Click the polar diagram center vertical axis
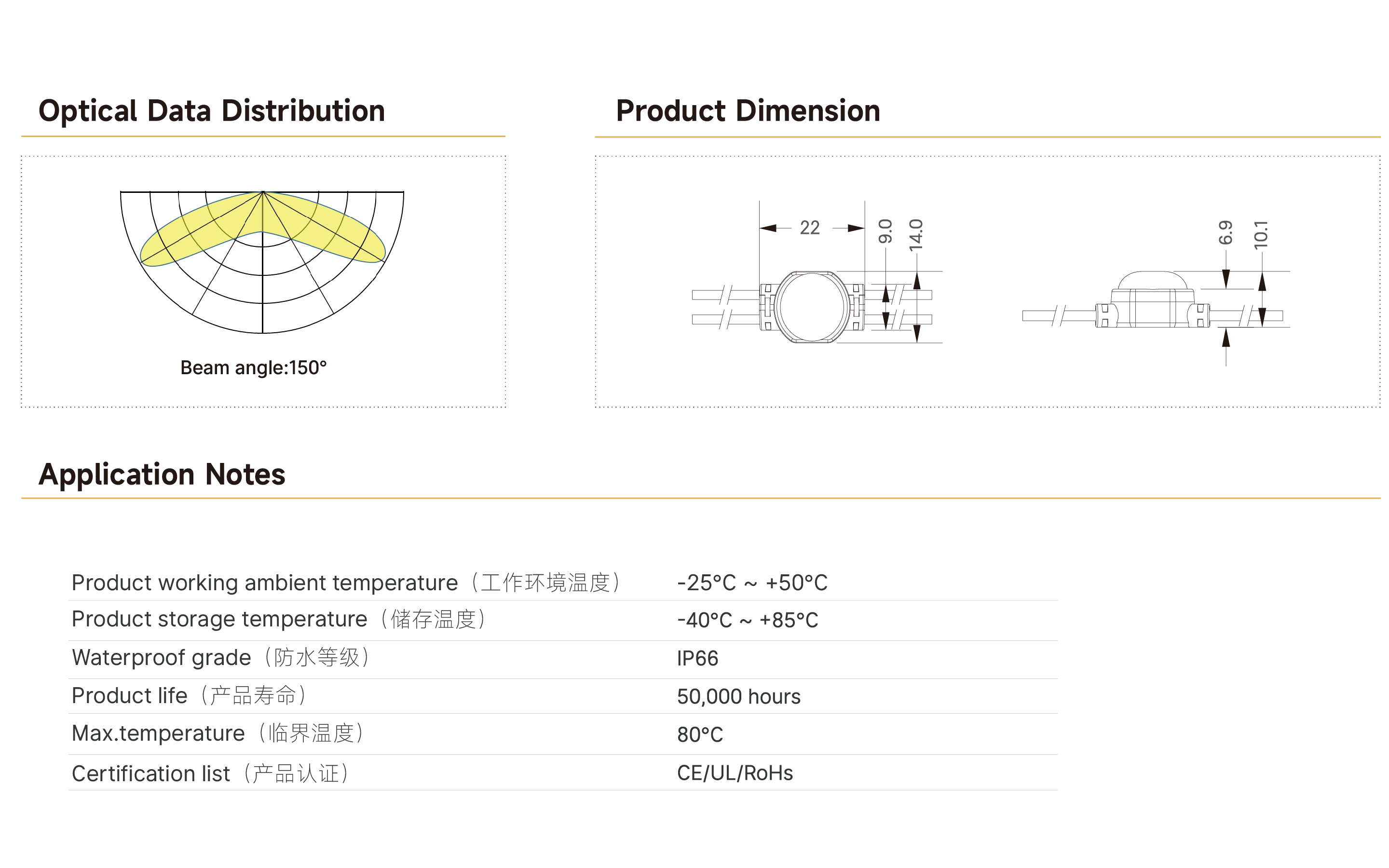This screenshot has height=868, width=1389. (262, 262)
